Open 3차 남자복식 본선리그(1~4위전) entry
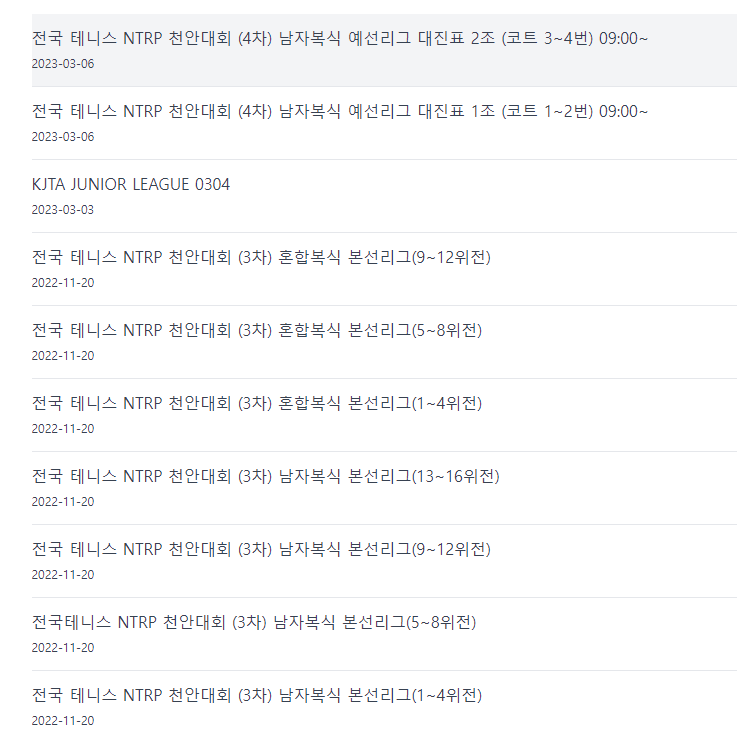 [x=257, y=695]
